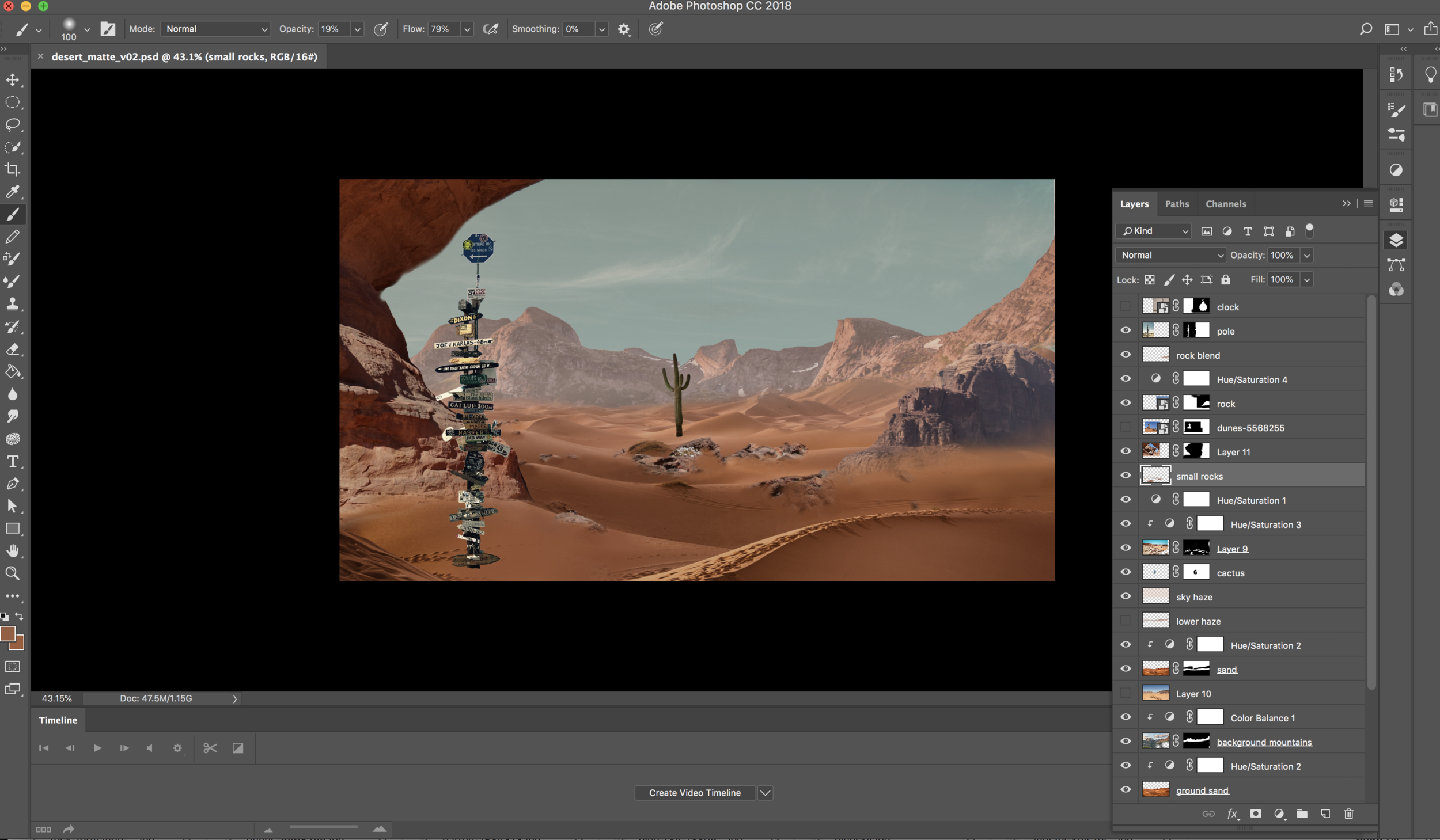Click the Create Video Timeline button

click(x=694, y=793)
